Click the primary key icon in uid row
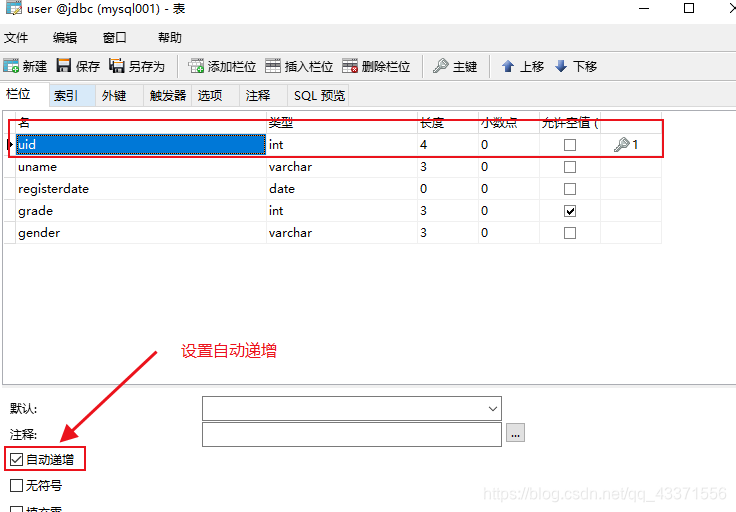The image size is (736, 512). tap(621, 145)
